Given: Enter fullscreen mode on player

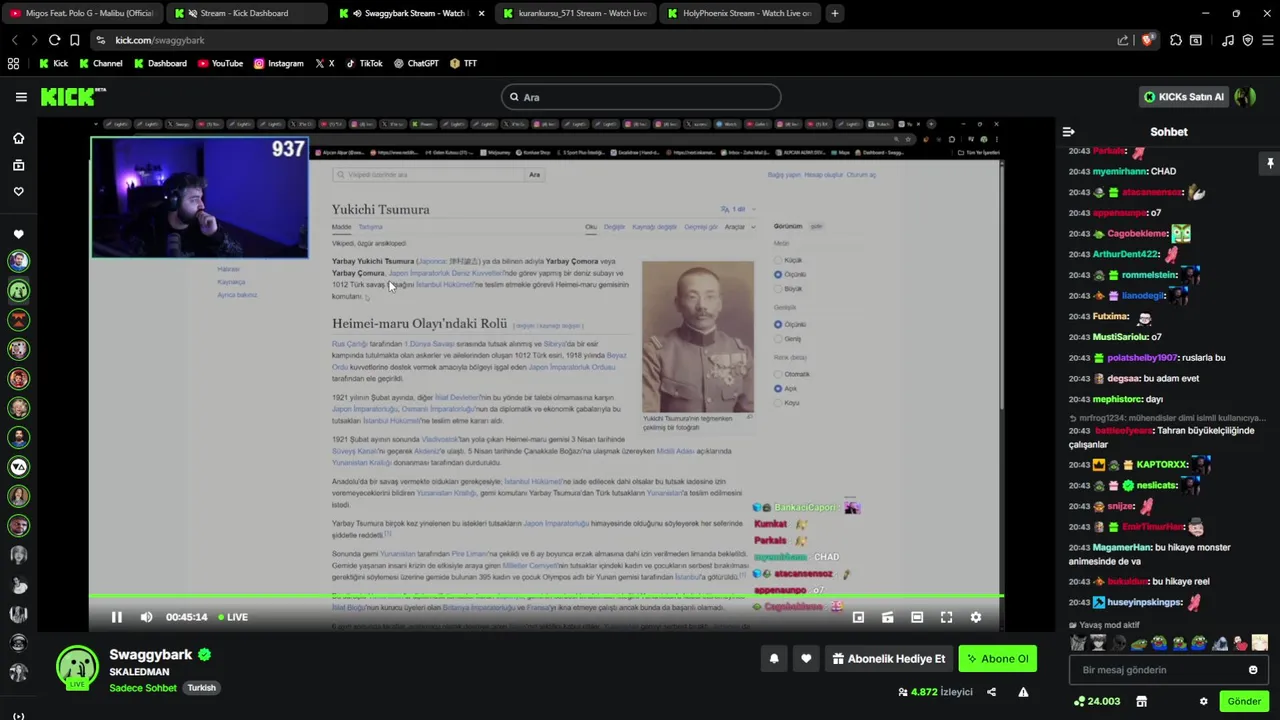Looking at the screenshot, I should pyautogui.click(x=946, y=617).
